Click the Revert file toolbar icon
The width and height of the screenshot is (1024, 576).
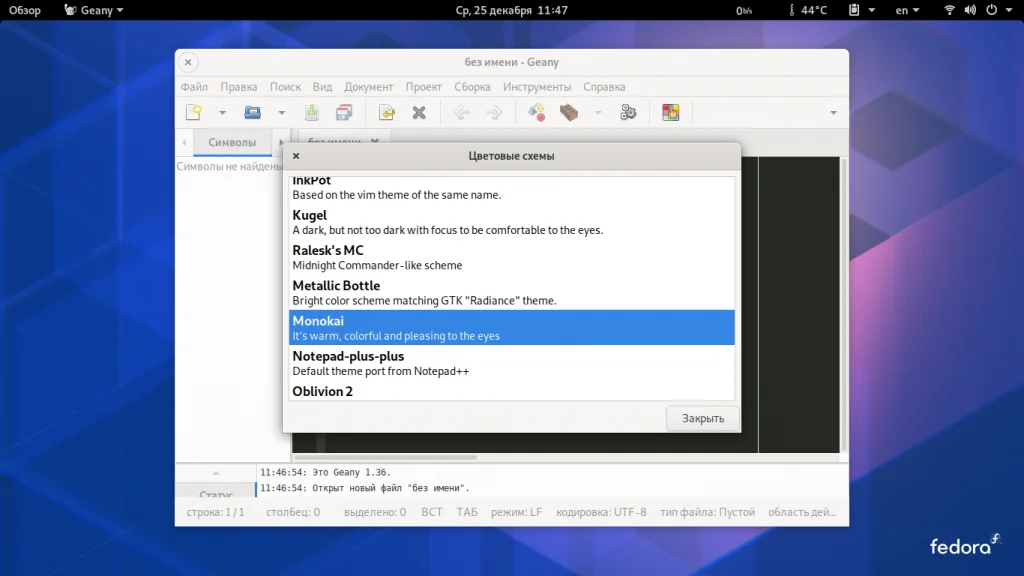tap(386, 113)
